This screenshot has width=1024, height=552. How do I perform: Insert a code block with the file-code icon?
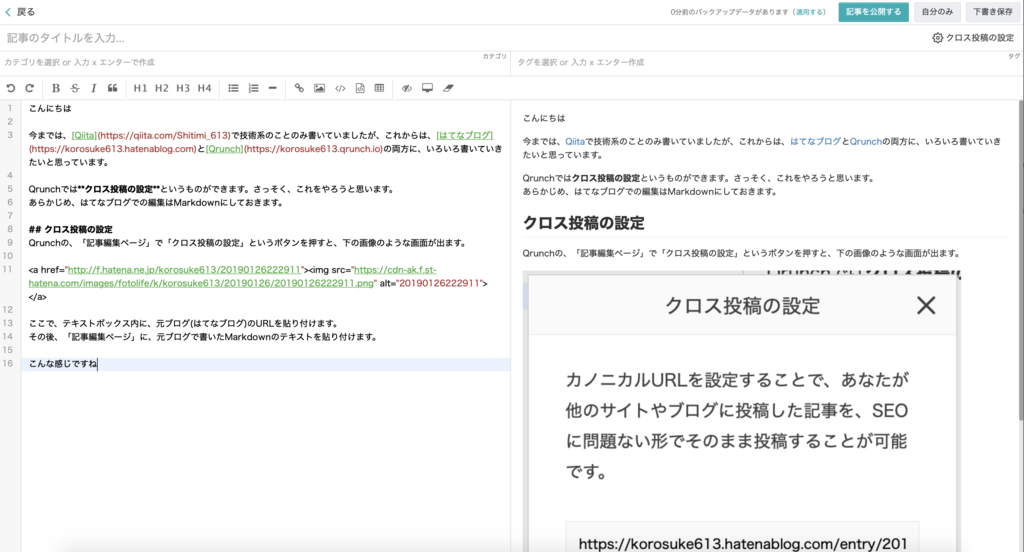[x=360, y=88]
